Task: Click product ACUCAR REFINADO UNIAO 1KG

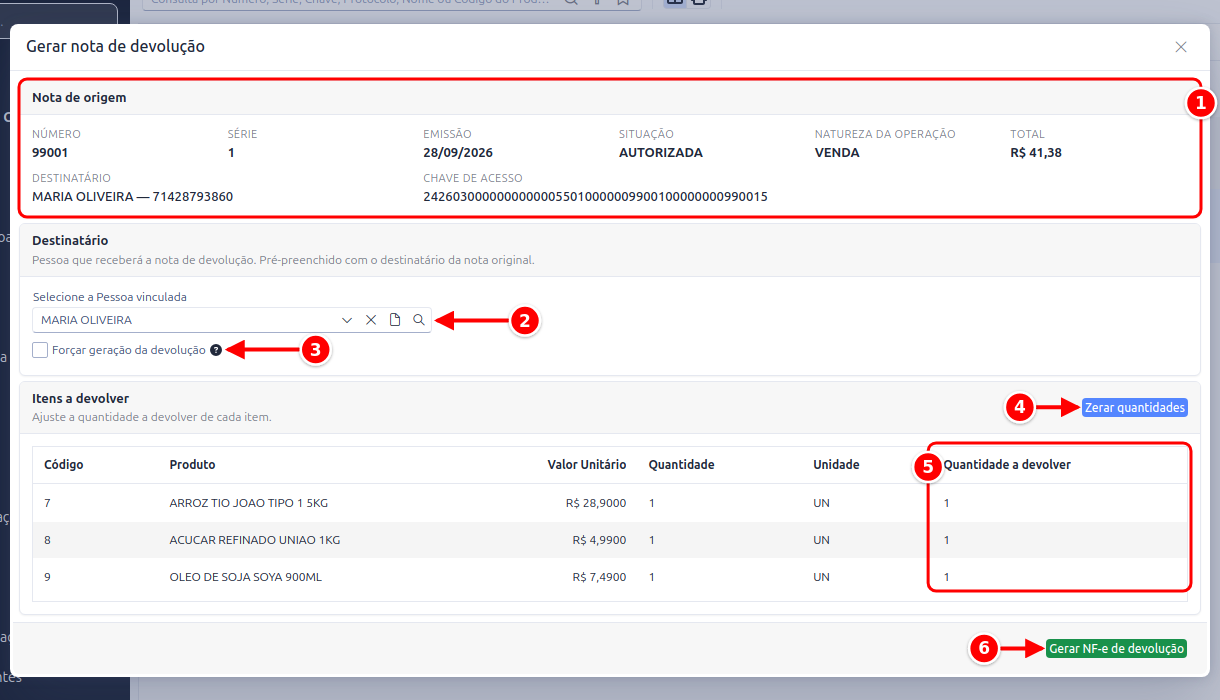Action: point(255,540)
